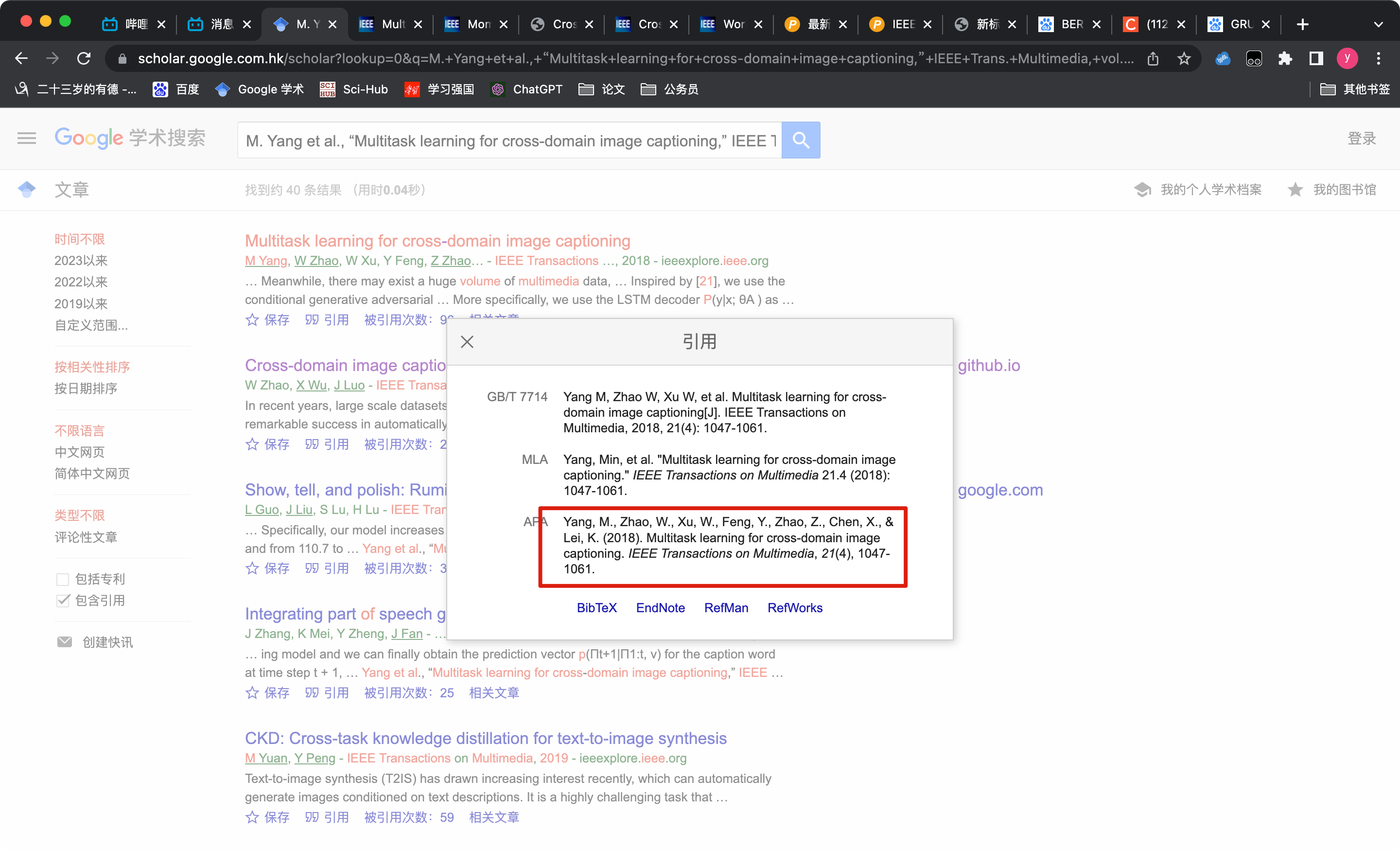Open the 论文 bookmarks folder

(602, 89)
